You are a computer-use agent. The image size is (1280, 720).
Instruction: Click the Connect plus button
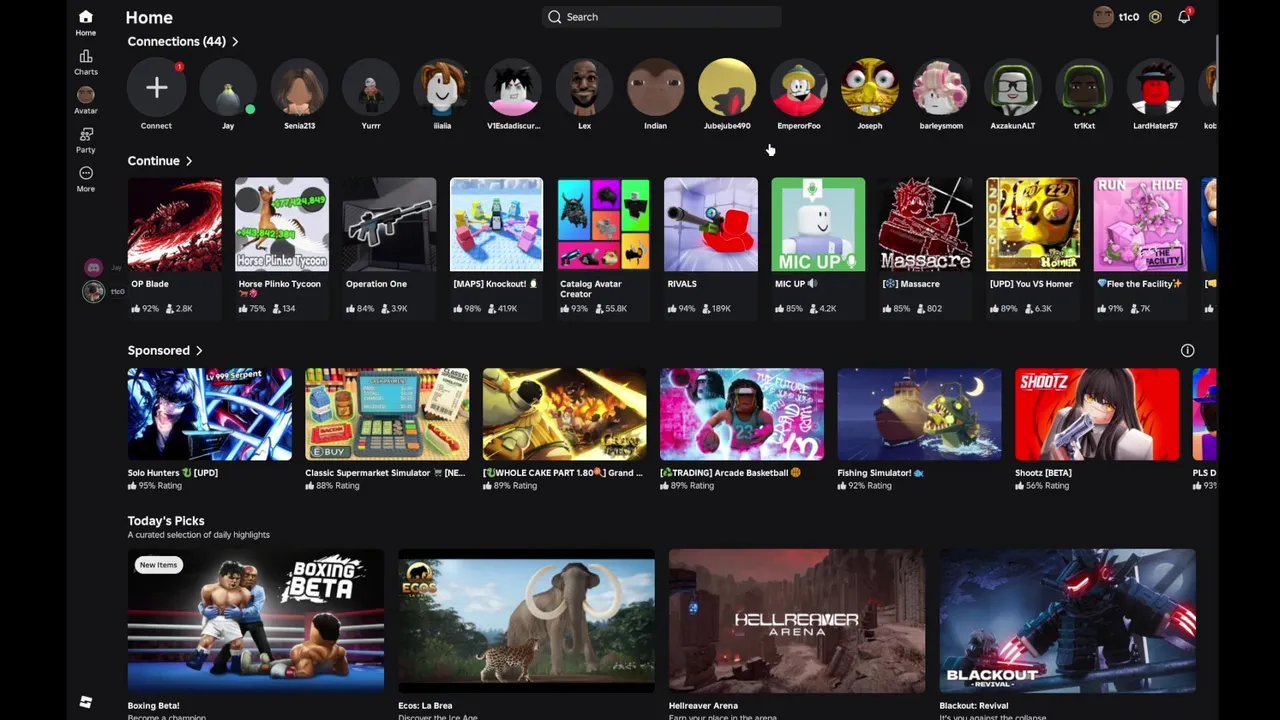156,88
